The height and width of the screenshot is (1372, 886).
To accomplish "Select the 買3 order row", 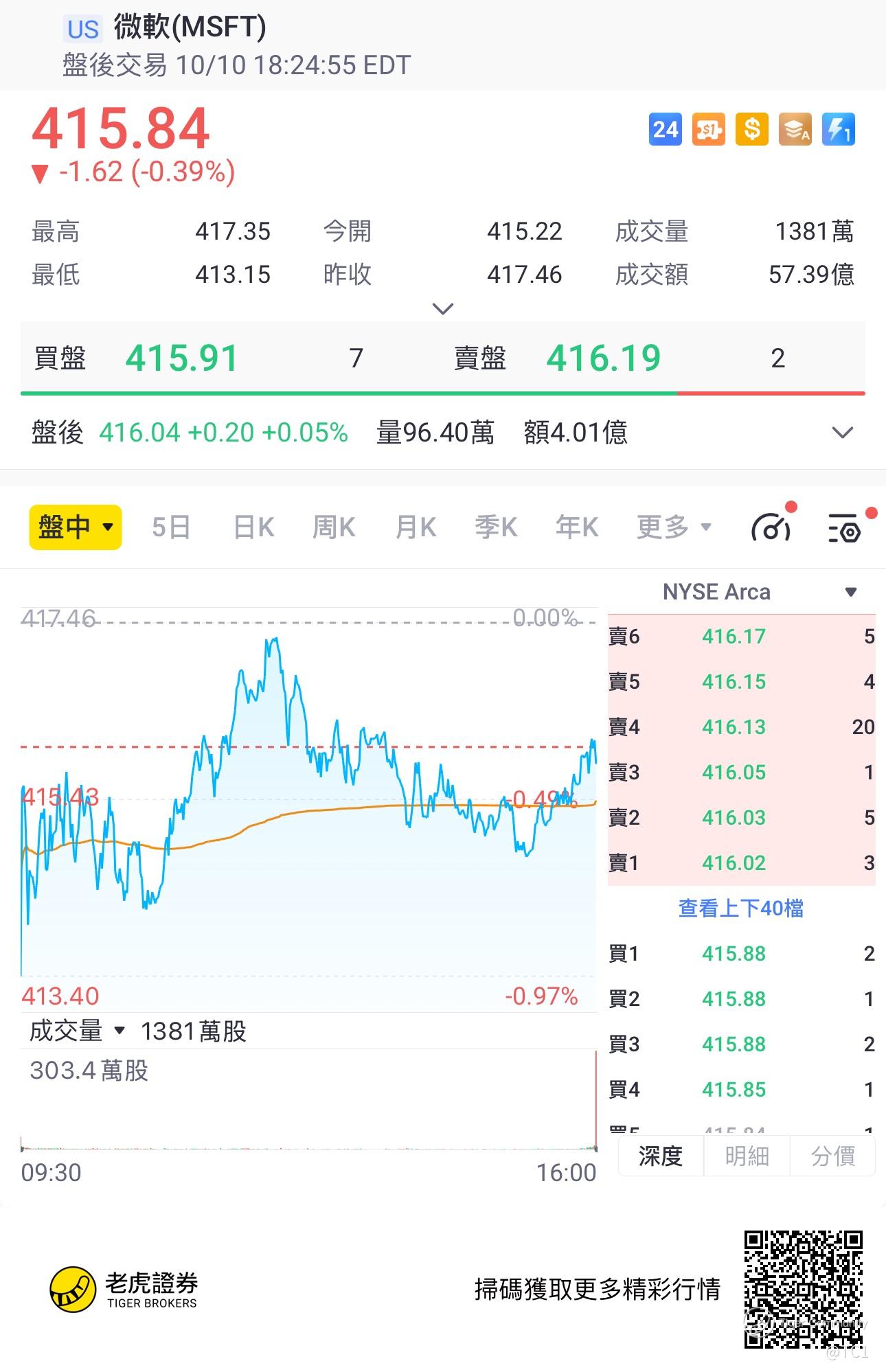I will coord(742,1044).
